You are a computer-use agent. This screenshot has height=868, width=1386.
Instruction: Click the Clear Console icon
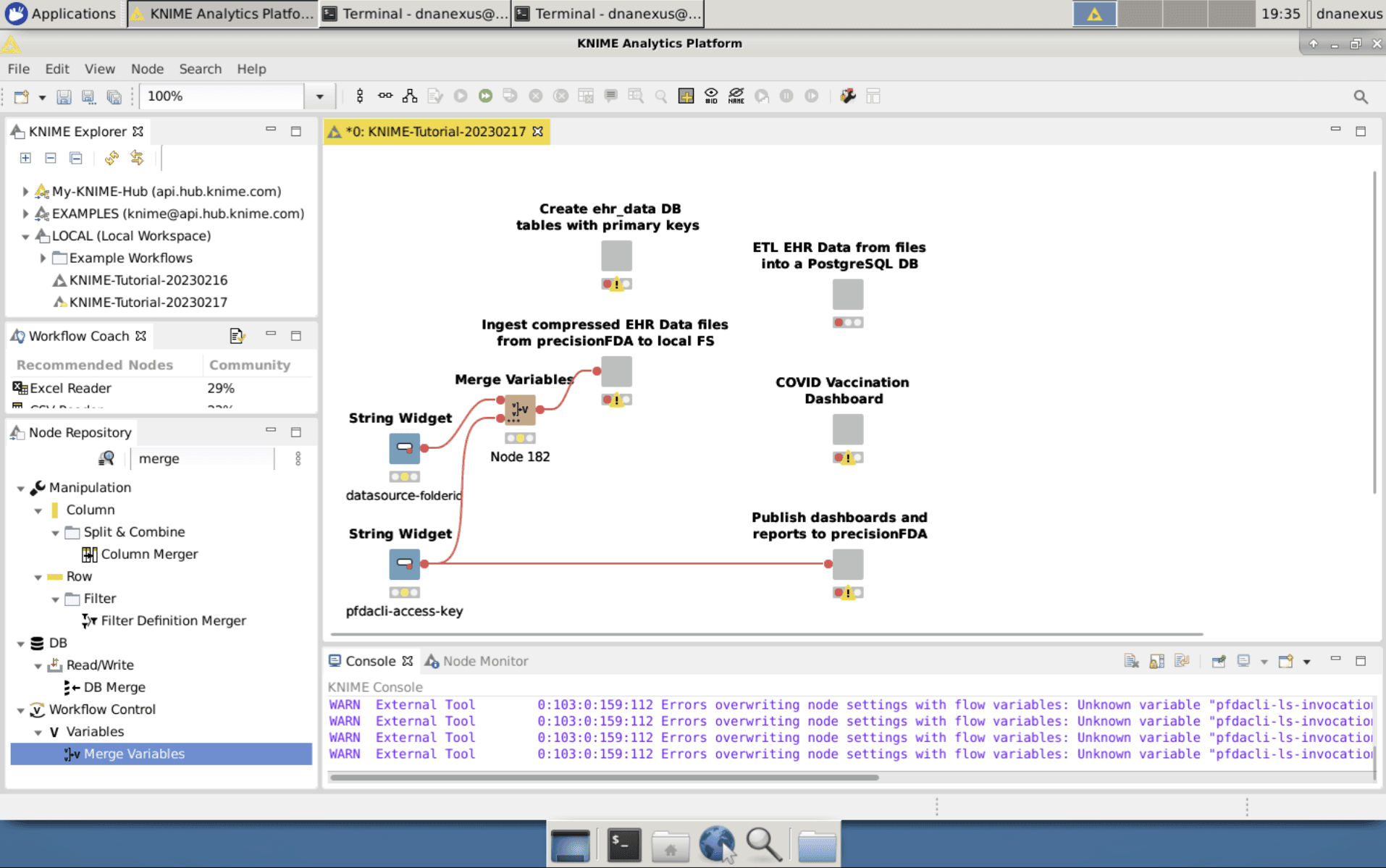pos(1131,661)
